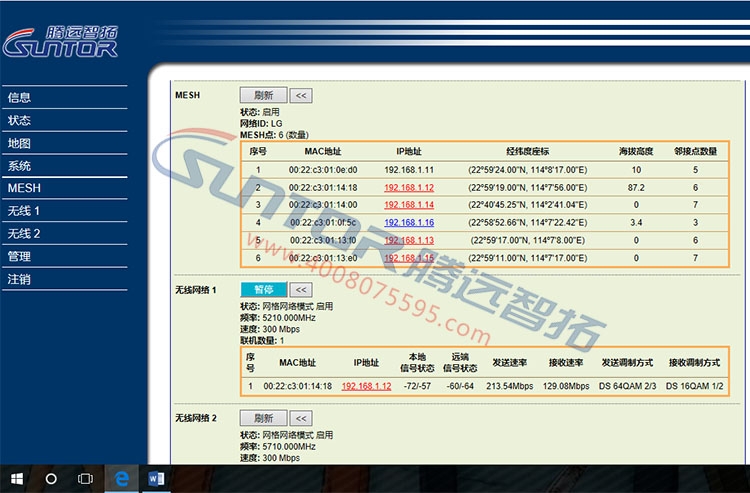The width and height of the screenshot is (750, 493).
Task: Open 管理 in the sidebar
Action: 20,256
